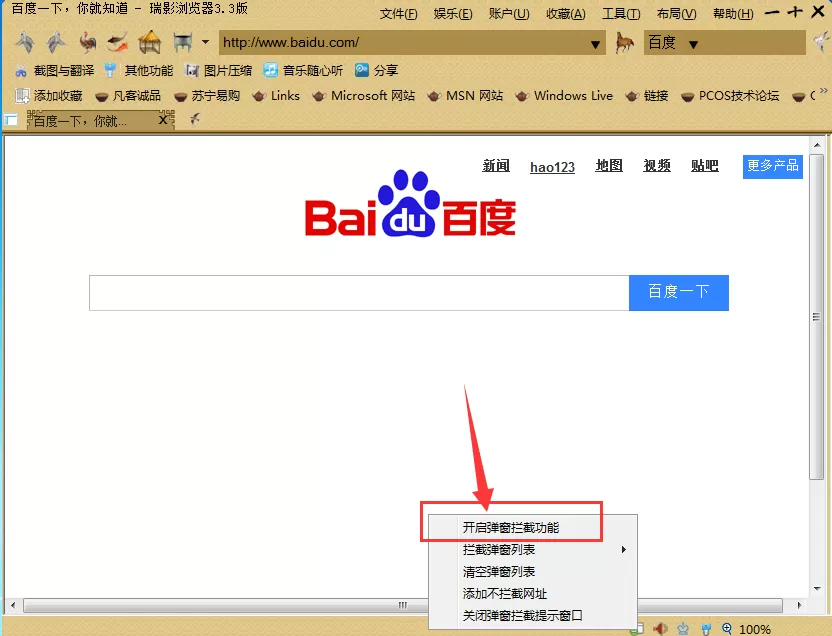This screenshot has height=636, width=832.
Task: Open the PCOS技术论坛 bookmark
Action: pyautogui.click(x=730, y=96)
